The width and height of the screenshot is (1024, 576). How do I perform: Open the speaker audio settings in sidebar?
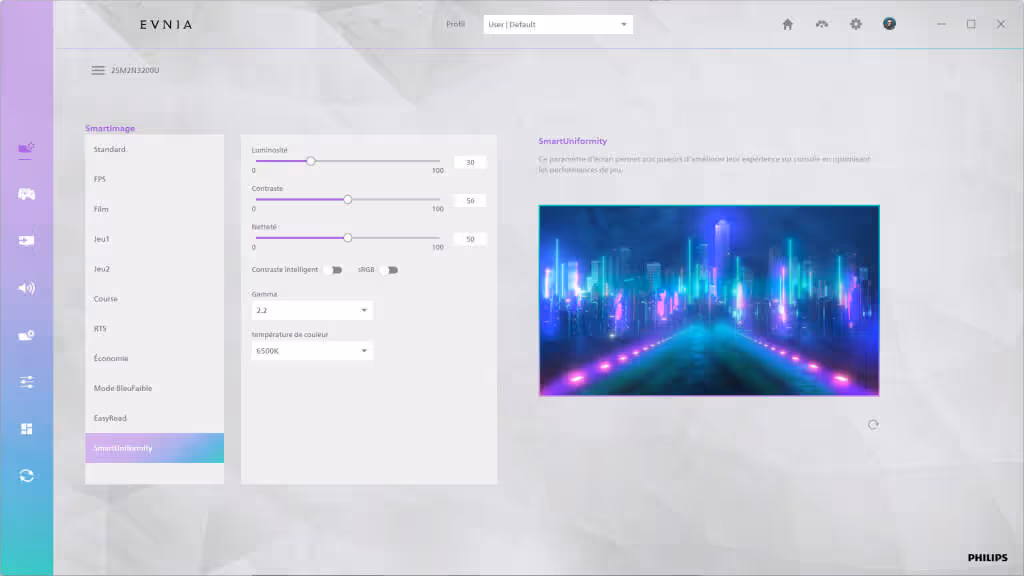click(x=27, y=288)
